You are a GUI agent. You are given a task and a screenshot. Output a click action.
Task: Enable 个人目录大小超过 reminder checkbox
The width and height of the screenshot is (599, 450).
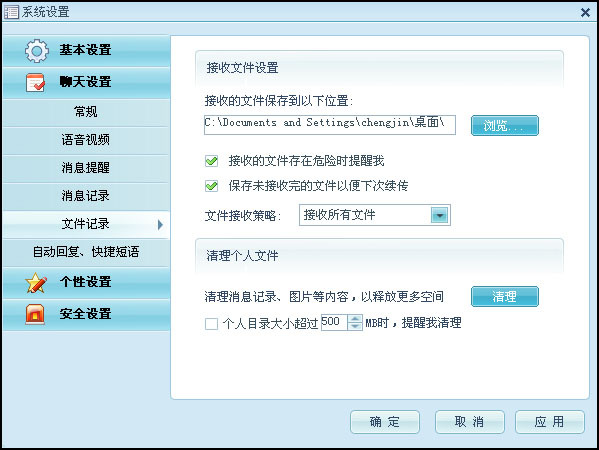pos(211,324)
